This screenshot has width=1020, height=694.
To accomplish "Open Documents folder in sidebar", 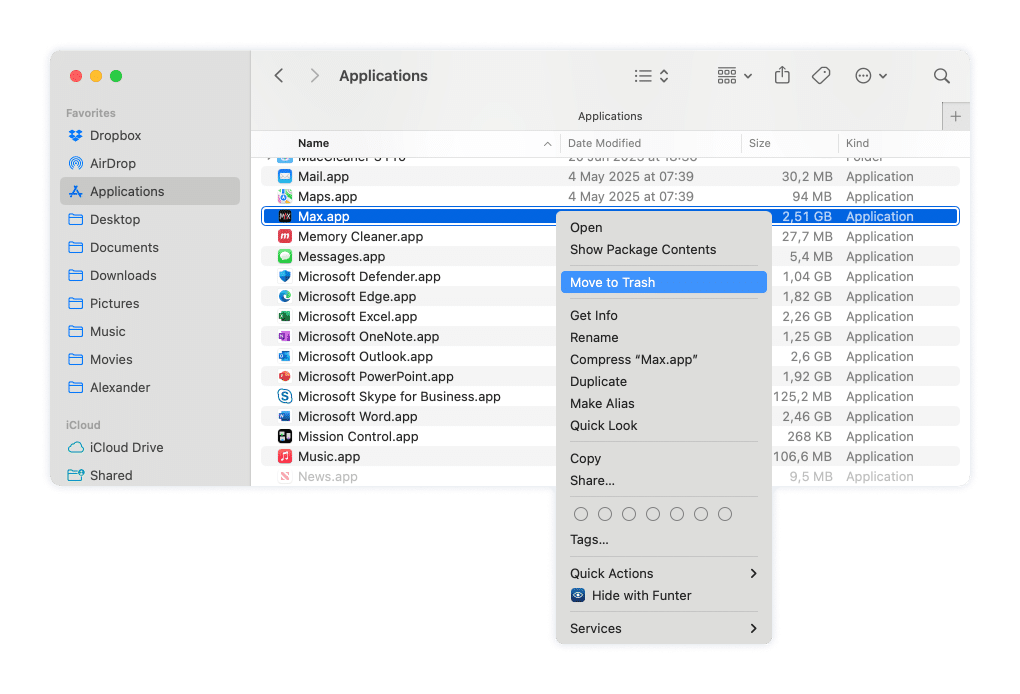I will click(x=150, y=247).
